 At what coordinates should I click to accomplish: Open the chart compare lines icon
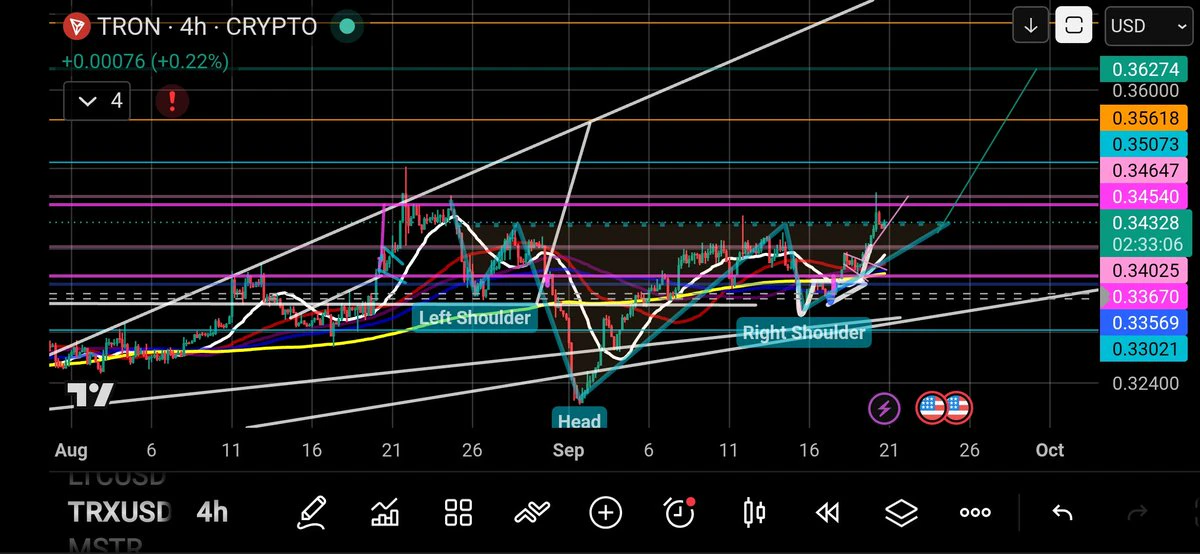(531, 513)
